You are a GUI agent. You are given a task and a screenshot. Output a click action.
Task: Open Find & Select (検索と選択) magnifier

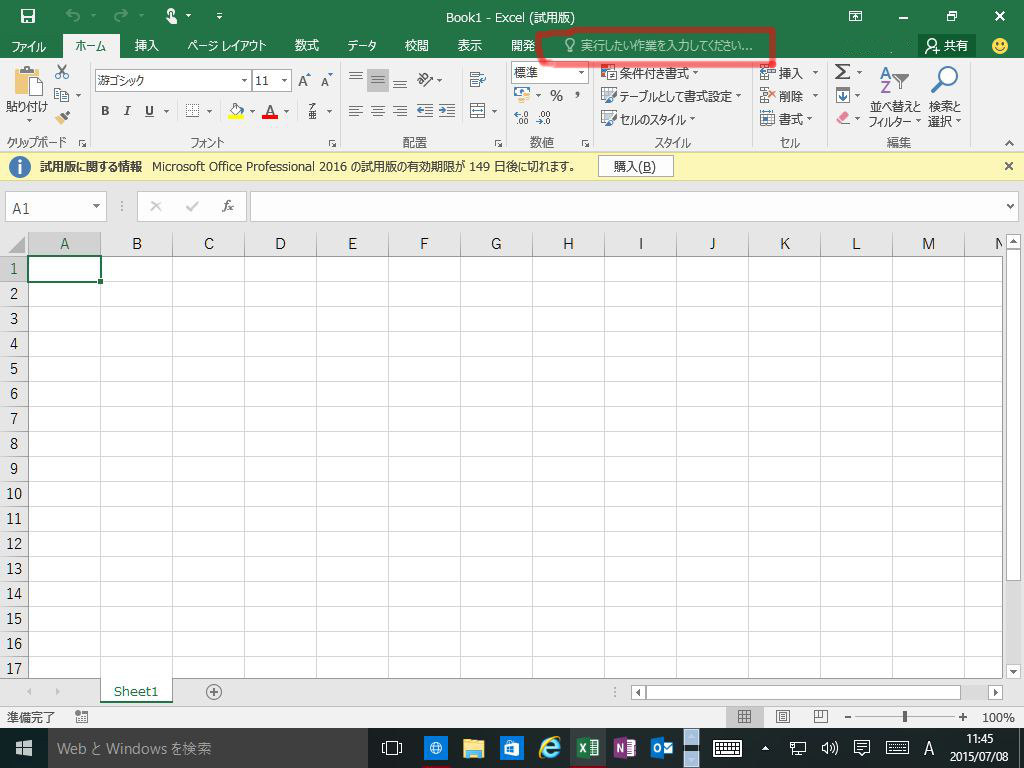[x=944, y=97]
